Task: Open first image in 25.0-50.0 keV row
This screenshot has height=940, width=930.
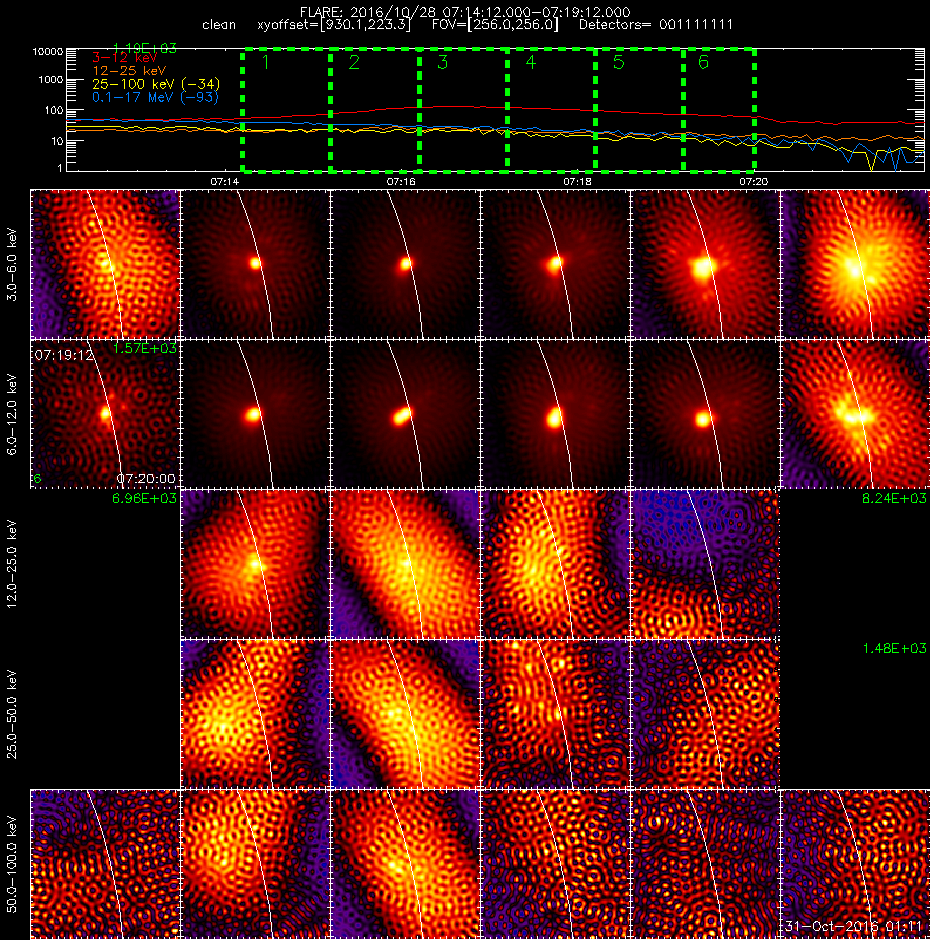Action: (x=255, y=713)
